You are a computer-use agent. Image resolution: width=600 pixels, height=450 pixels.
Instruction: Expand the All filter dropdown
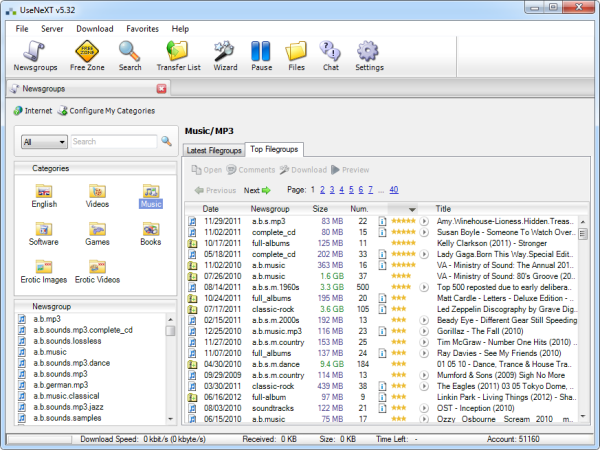pyautogui.click(x=61, y=142)
